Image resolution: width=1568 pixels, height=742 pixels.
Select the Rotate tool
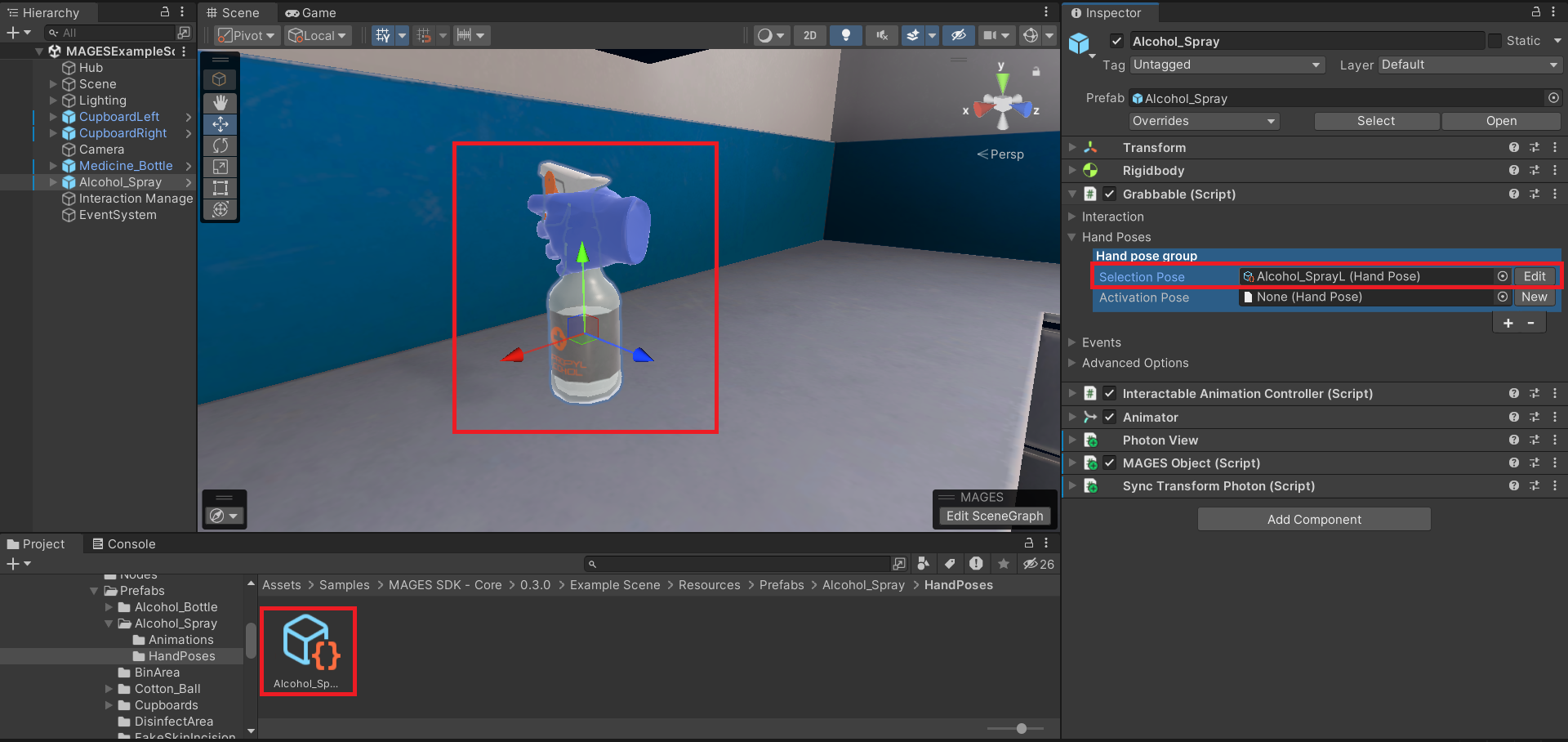click(x=220, y=145)
